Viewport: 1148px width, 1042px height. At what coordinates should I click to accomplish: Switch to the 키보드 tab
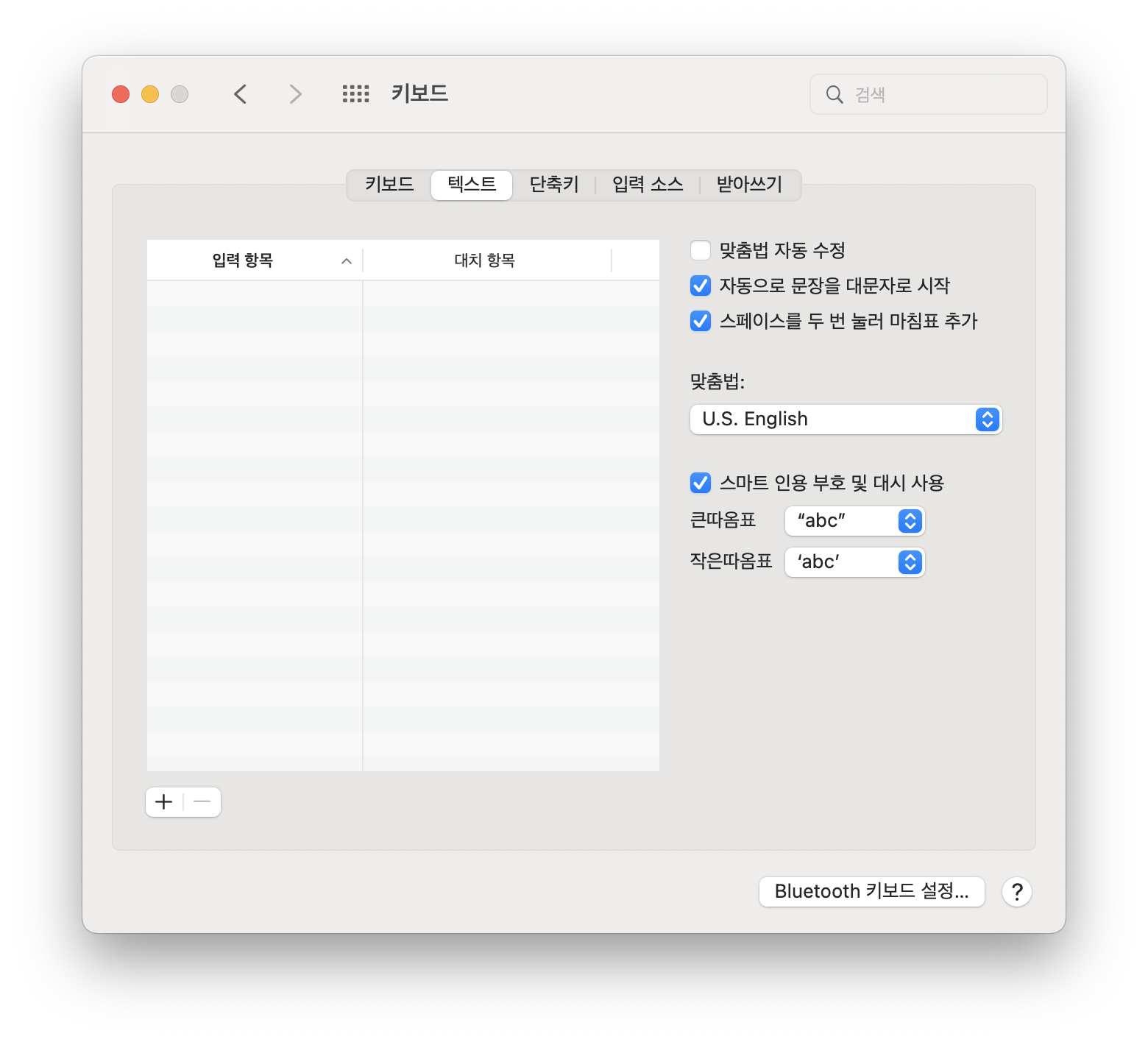389,184
